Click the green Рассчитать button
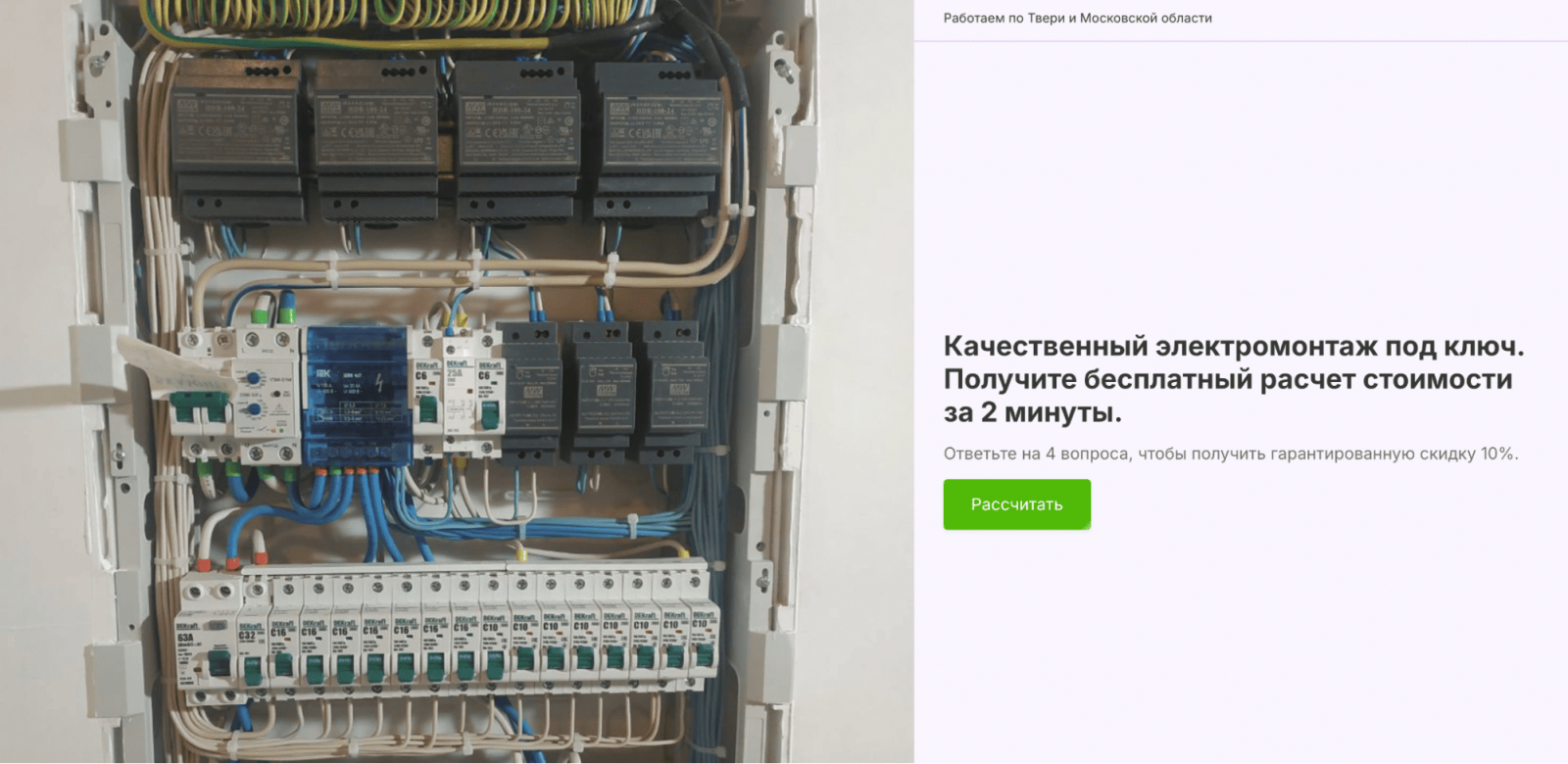This screenshot has height=764, width=1568. [1016, 504]
